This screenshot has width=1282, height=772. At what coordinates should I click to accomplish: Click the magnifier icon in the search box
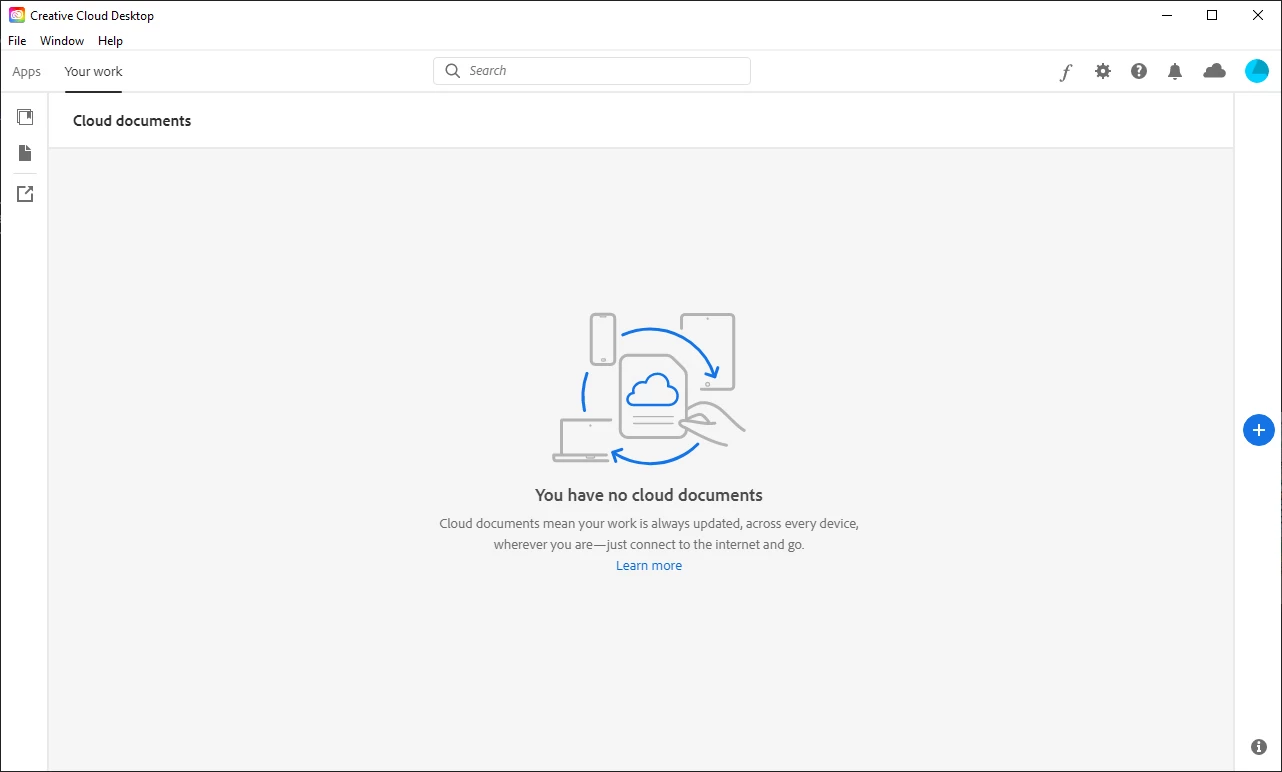[453, 71]
